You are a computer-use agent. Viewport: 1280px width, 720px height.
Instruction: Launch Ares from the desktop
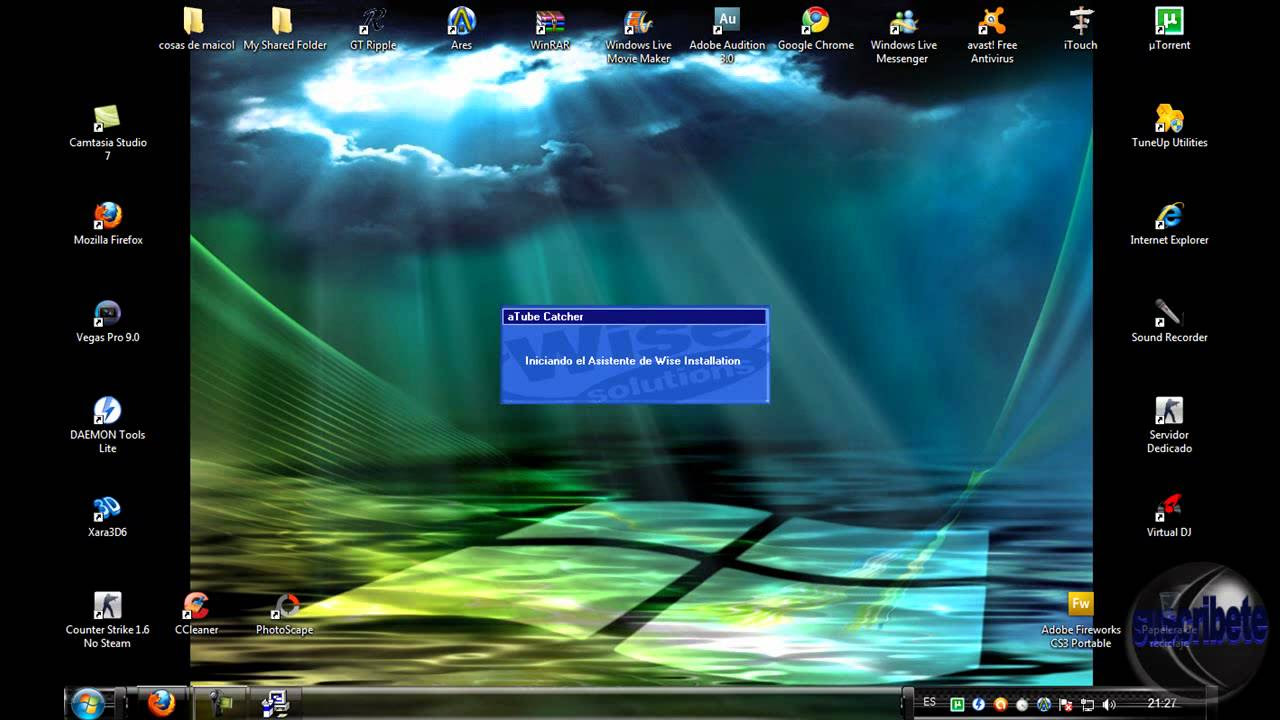coord(461,29)
